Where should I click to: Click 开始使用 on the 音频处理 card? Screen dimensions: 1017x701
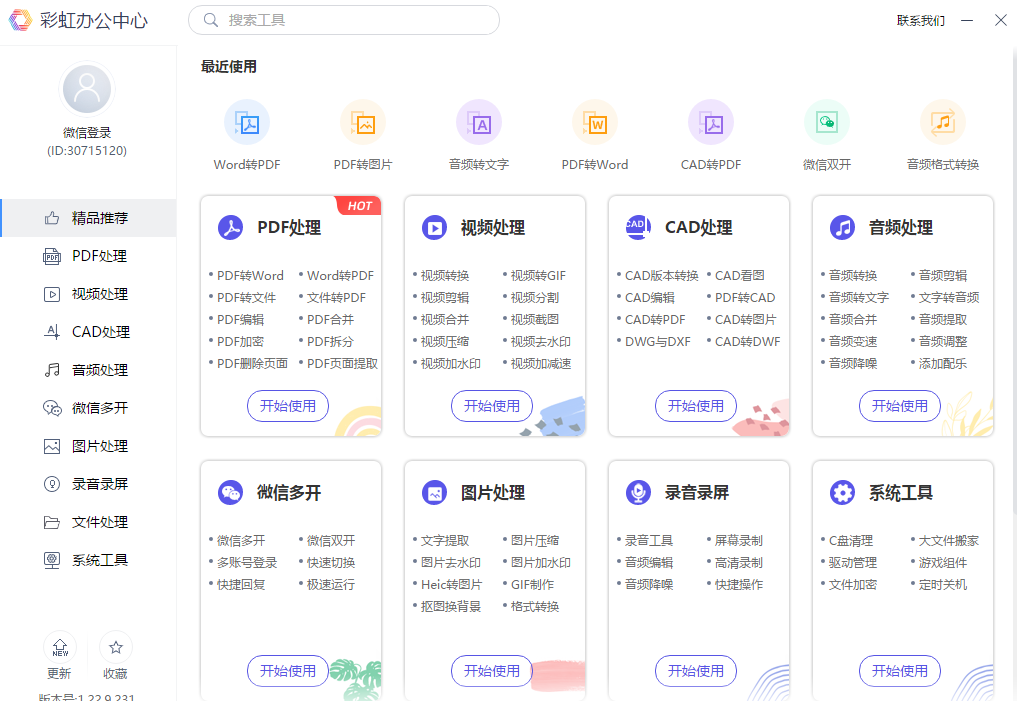coord(900,406)
